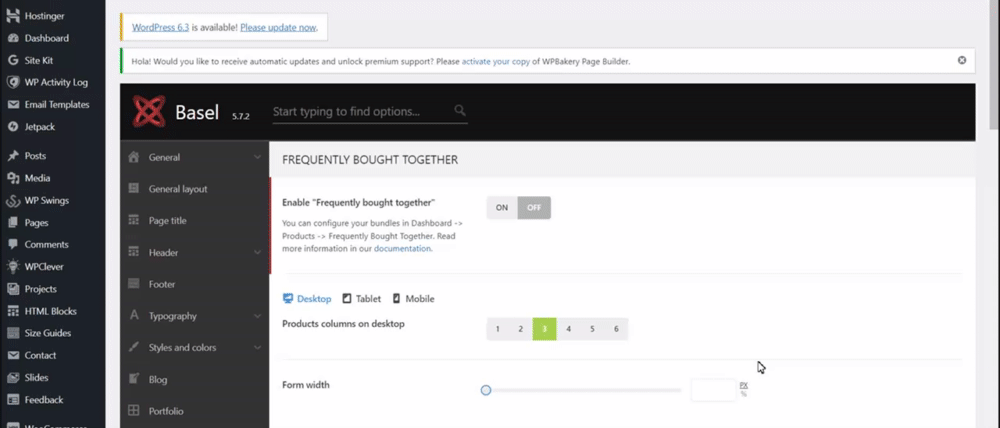Click the Basel red logo
The image size is (1000, 428).
(x=149, y=112)
